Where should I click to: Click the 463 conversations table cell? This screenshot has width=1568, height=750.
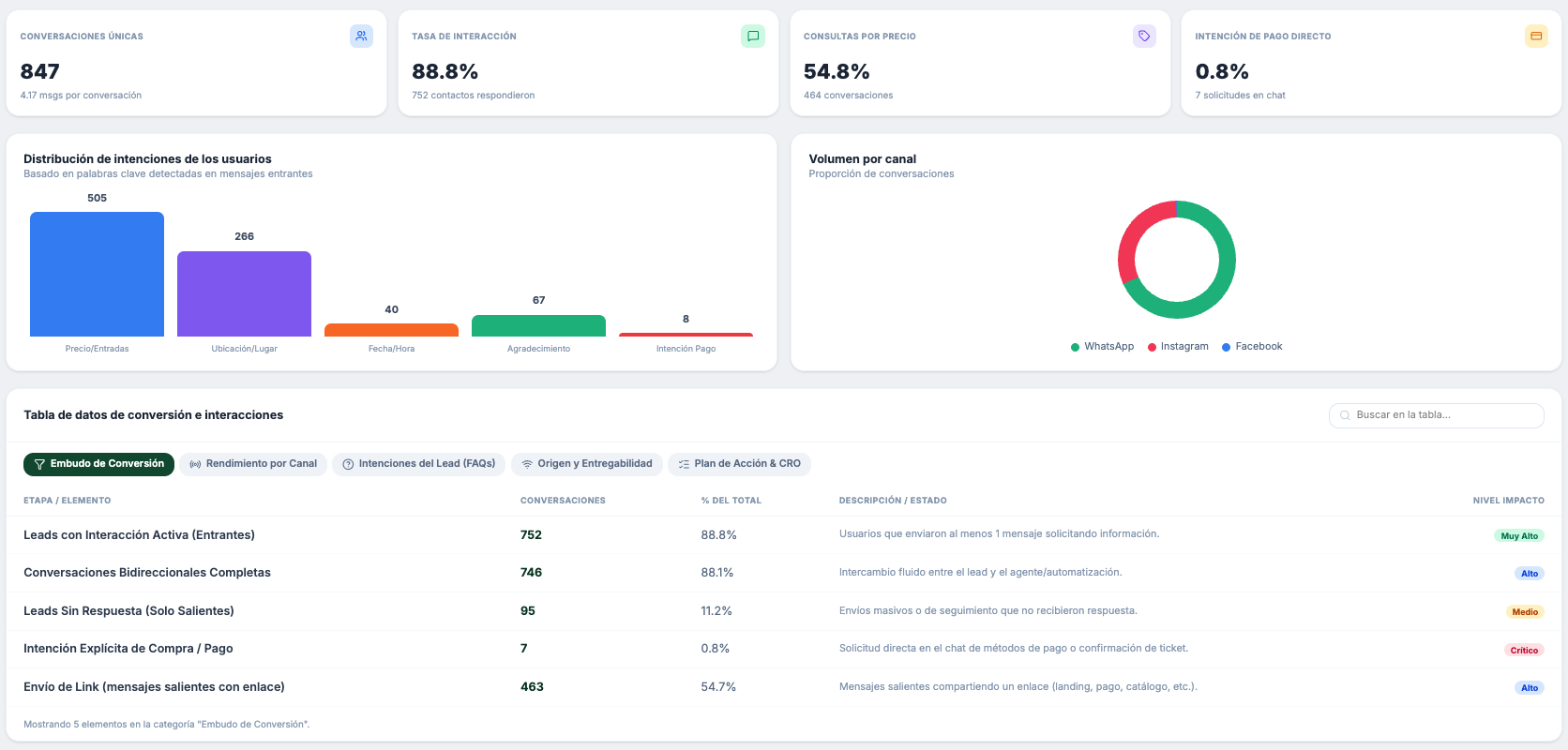[x=532, y=687]
